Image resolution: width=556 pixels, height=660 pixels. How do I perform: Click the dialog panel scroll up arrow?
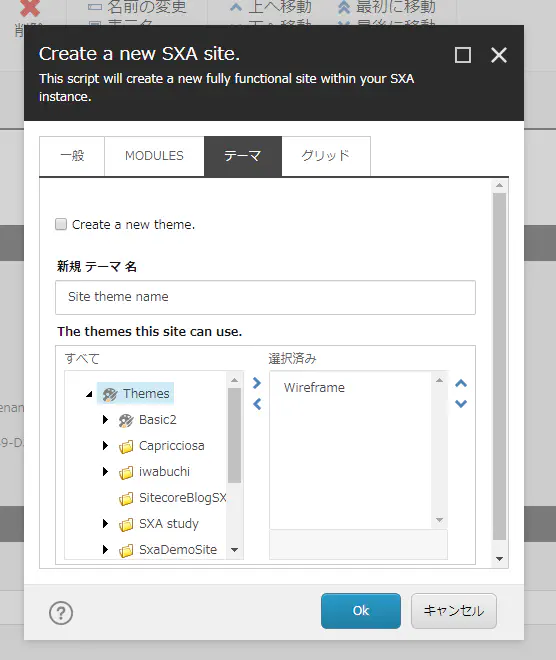[x=499, y=185]
